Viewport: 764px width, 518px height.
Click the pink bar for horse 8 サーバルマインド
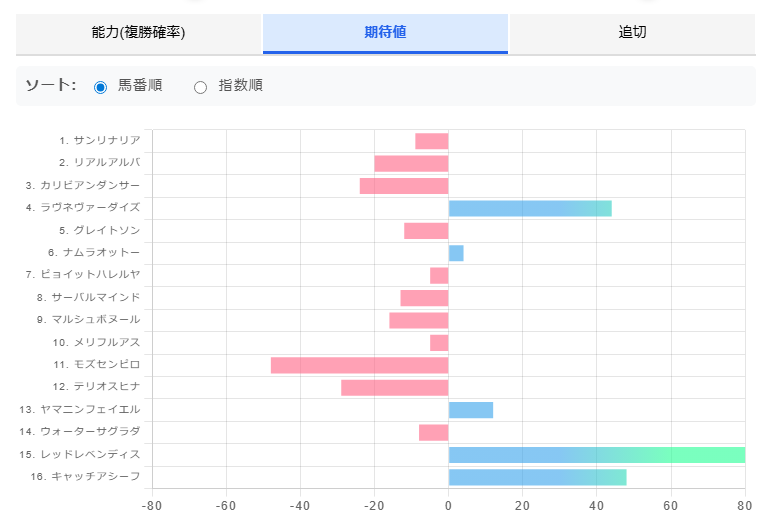pyautogui.click(x=424, y=298)
